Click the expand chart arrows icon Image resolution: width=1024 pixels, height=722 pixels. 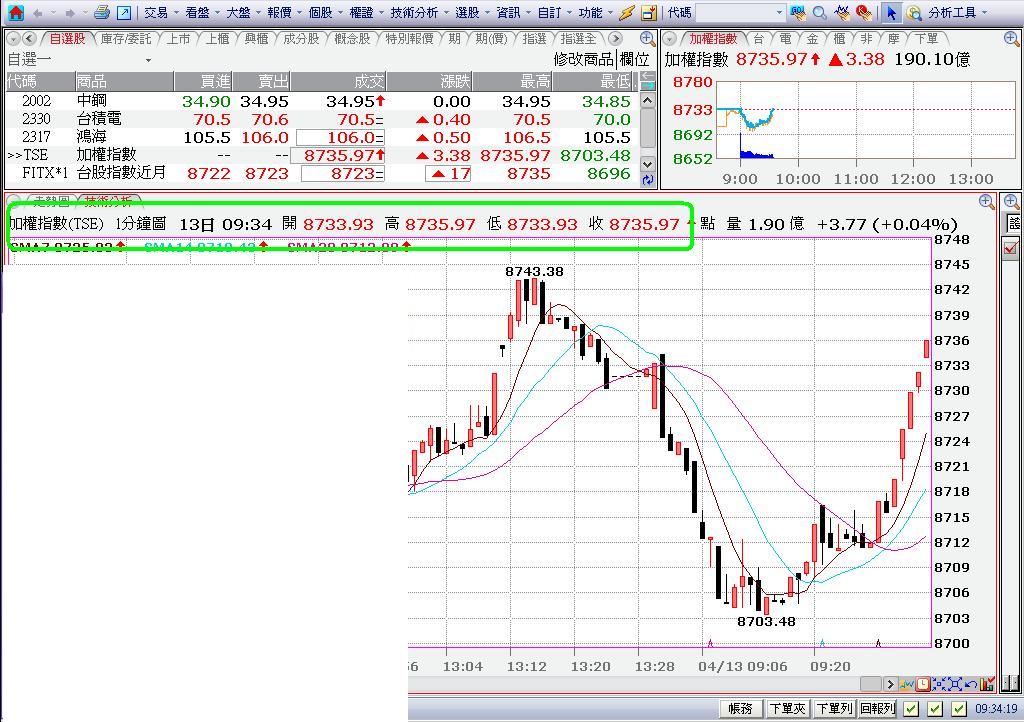coord(955,684)
